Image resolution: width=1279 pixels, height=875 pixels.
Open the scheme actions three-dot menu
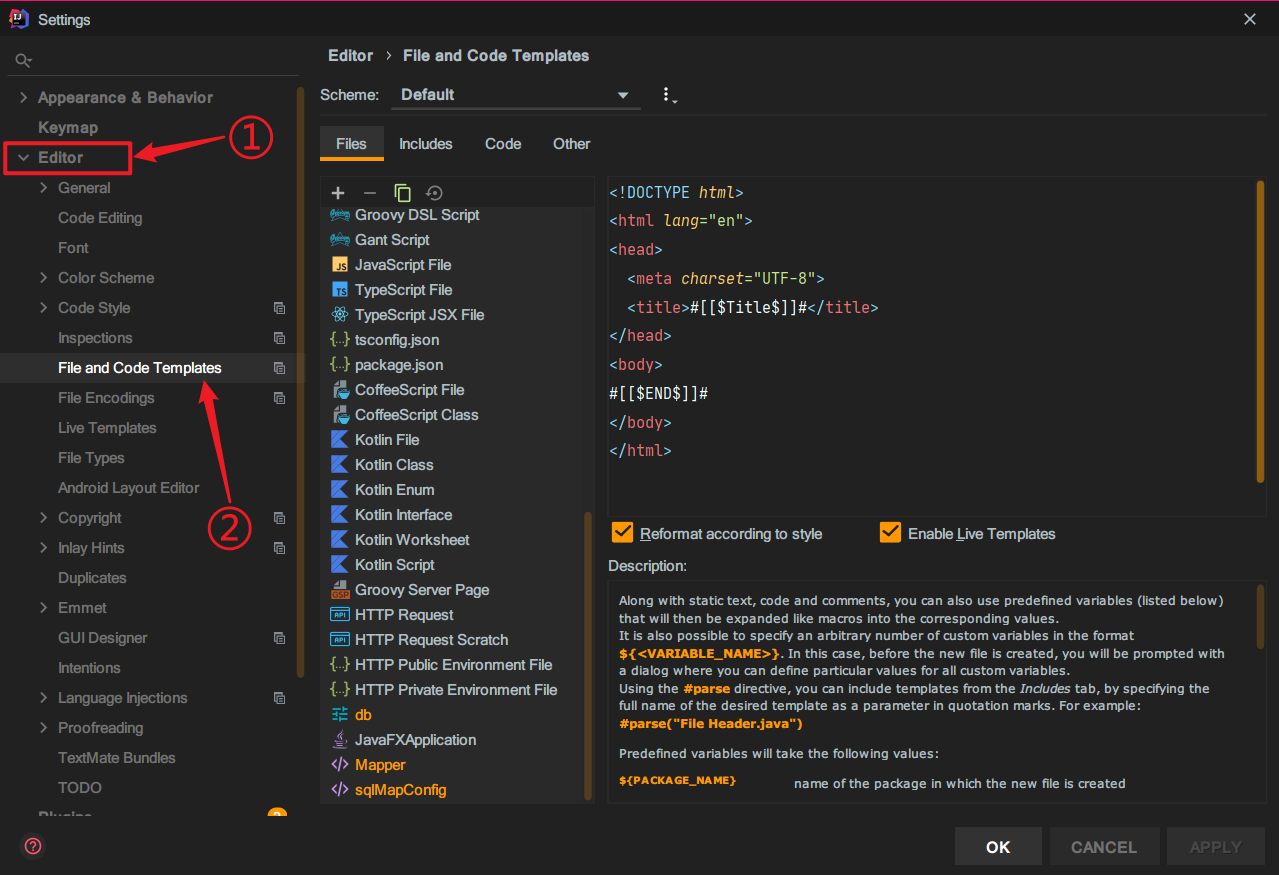tap(668, 95)
